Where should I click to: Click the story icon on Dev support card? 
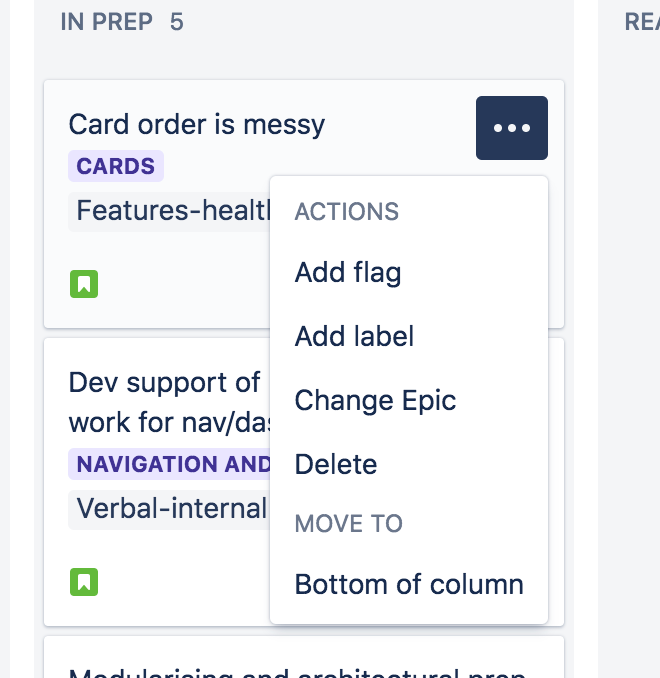[84, 582]
